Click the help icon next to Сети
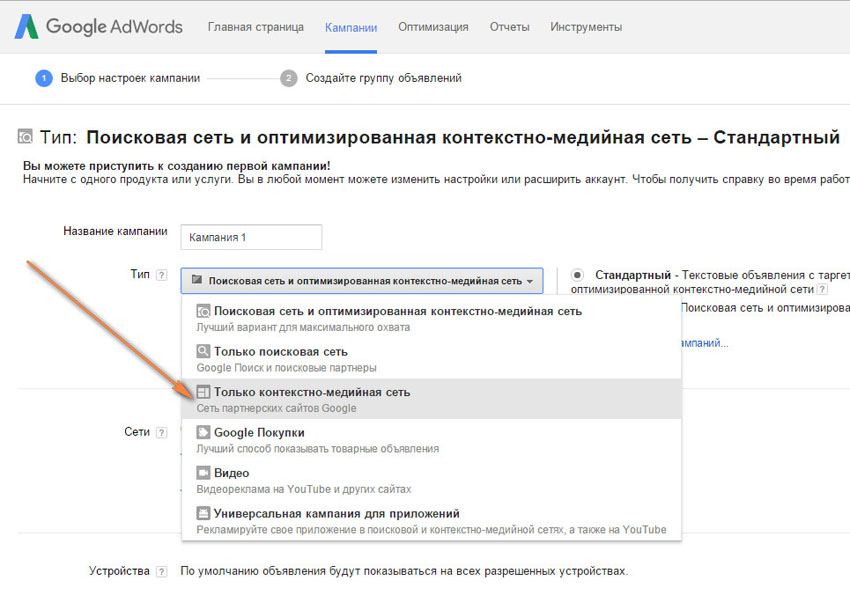The image size is (850, 610). coord(162,433)
